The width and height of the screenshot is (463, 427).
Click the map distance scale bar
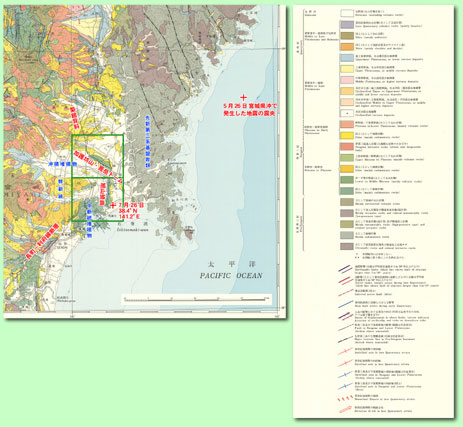(197, 299)
